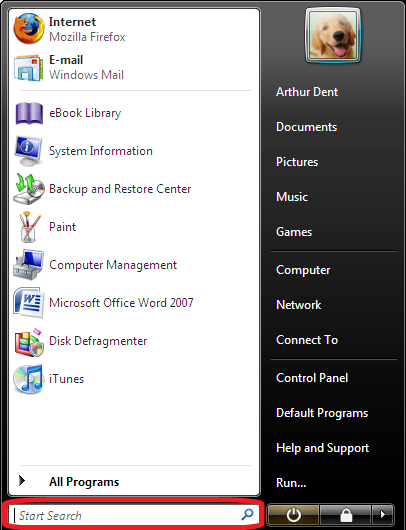Click the All Programs label
Viewport: 406px width, 530px height.
click(x=84, y=482)
